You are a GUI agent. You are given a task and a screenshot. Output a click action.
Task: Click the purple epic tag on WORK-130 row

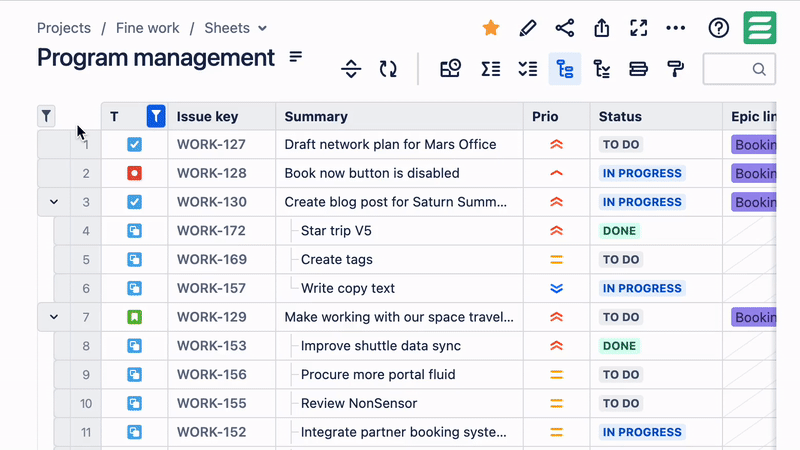click(754, 202)
